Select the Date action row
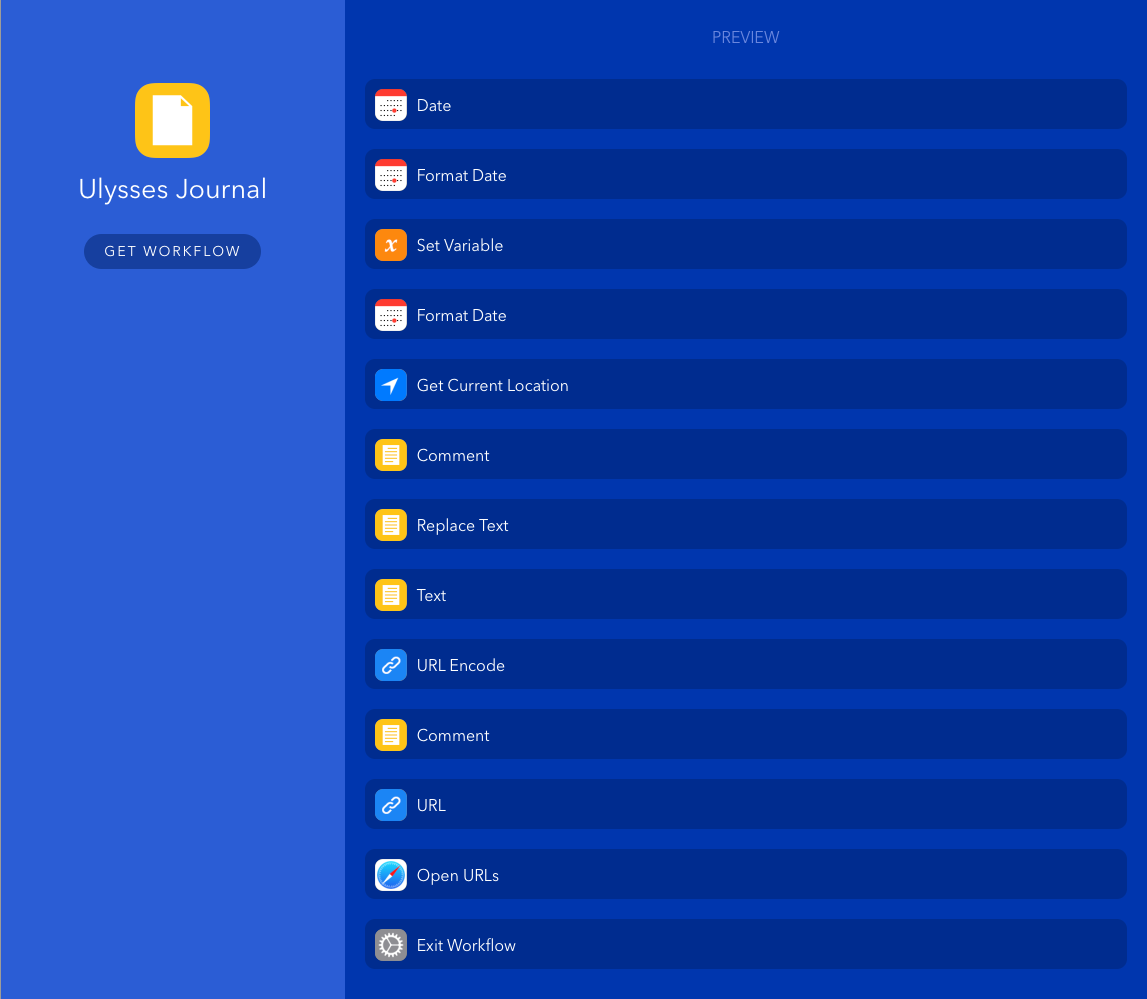 745,104
